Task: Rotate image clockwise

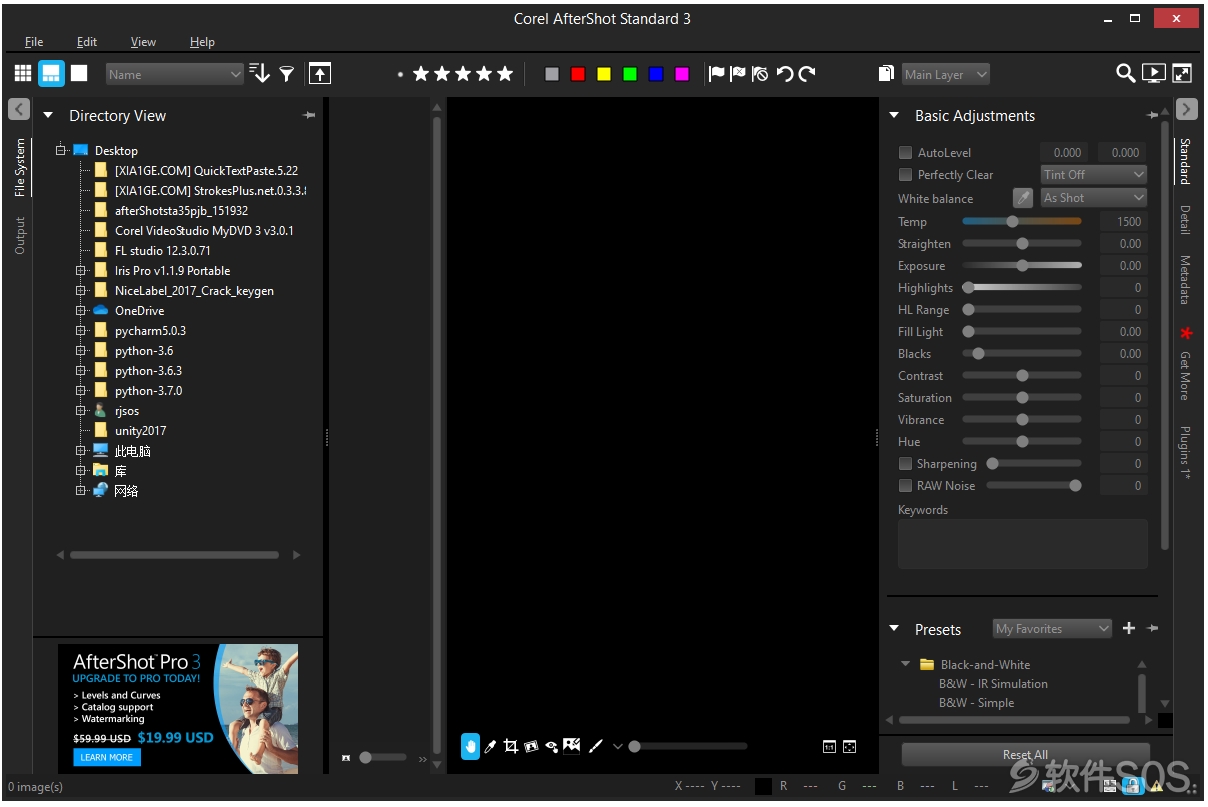Action: 807,73
